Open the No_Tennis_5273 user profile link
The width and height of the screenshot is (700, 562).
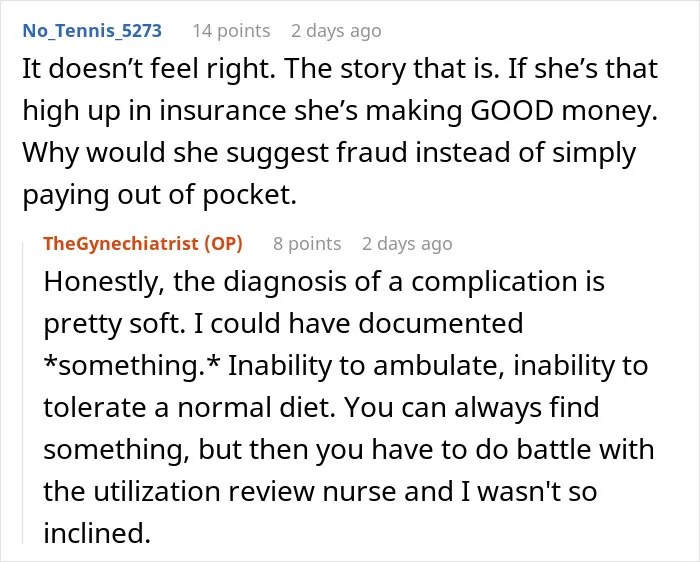click(92, 31)
